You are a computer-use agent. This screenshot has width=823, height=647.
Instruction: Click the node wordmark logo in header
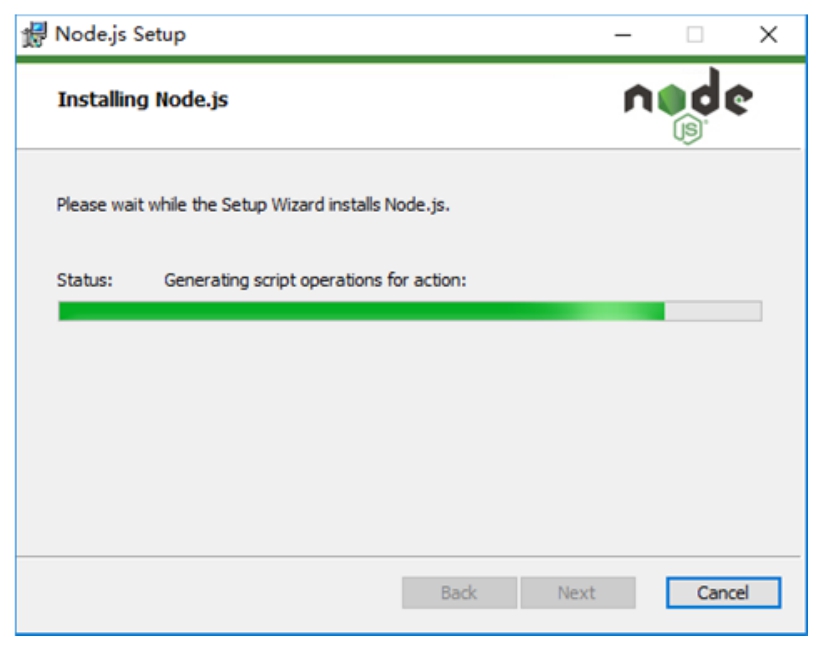[x=688, y=105]
